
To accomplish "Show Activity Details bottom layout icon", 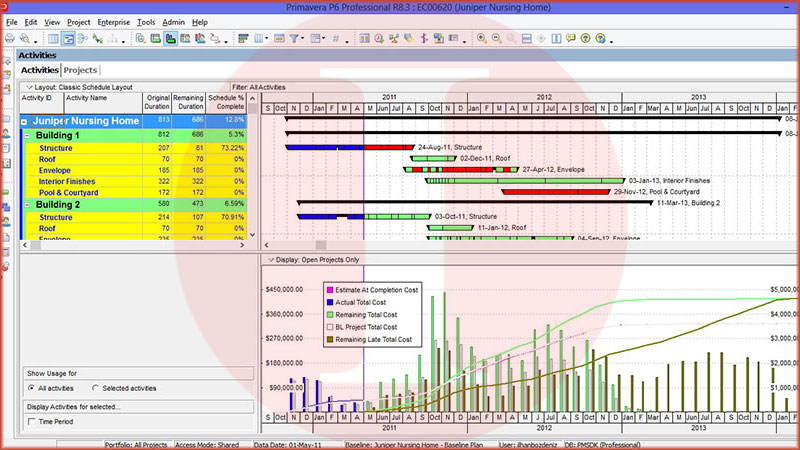I will [140, 38].
